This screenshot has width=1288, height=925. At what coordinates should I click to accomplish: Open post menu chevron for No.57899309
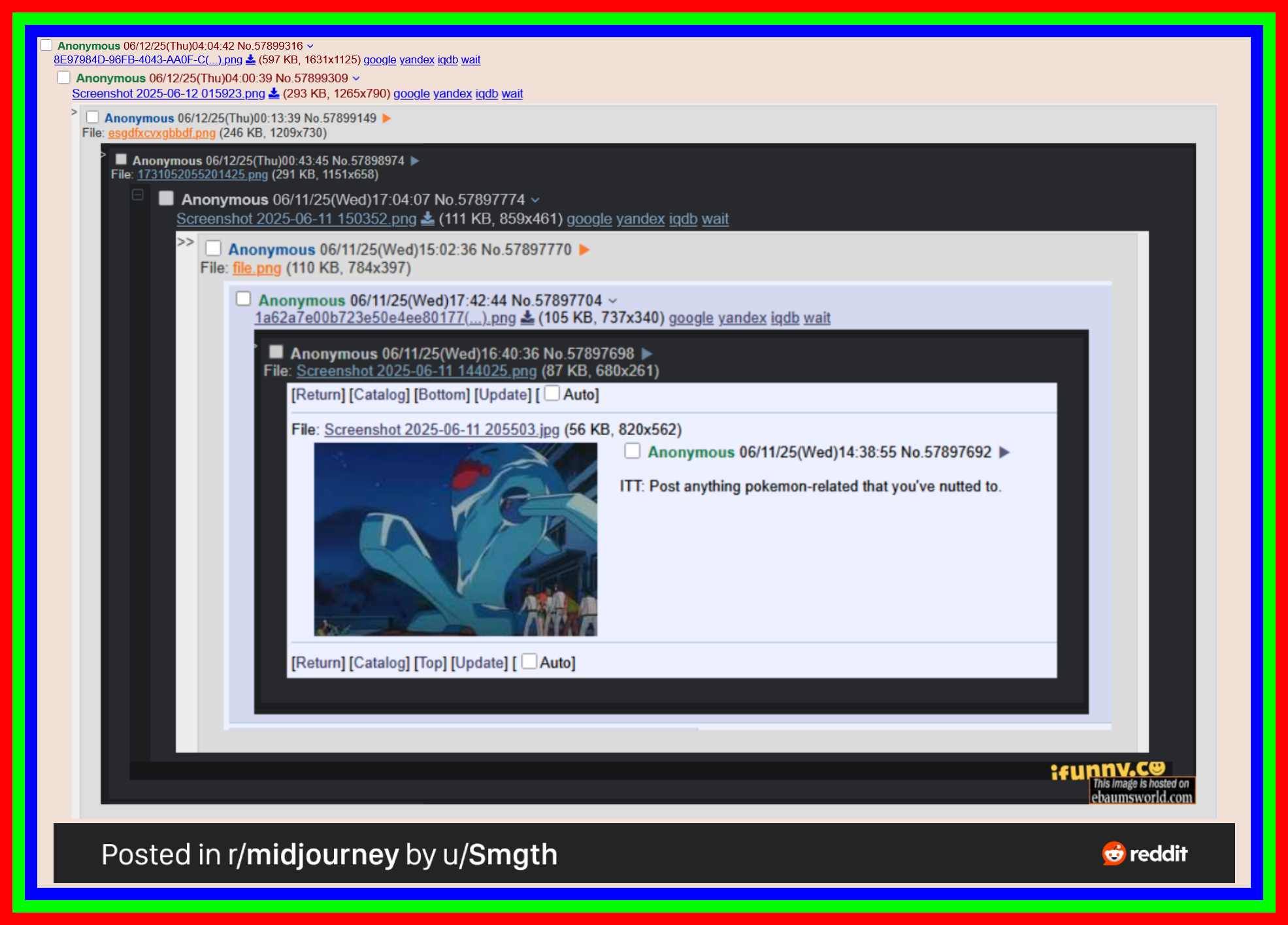tap(356, 78)
